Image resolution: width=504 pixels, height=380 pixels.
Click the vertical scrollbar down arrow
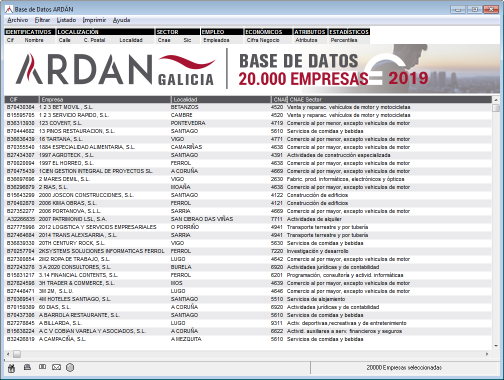496,346
